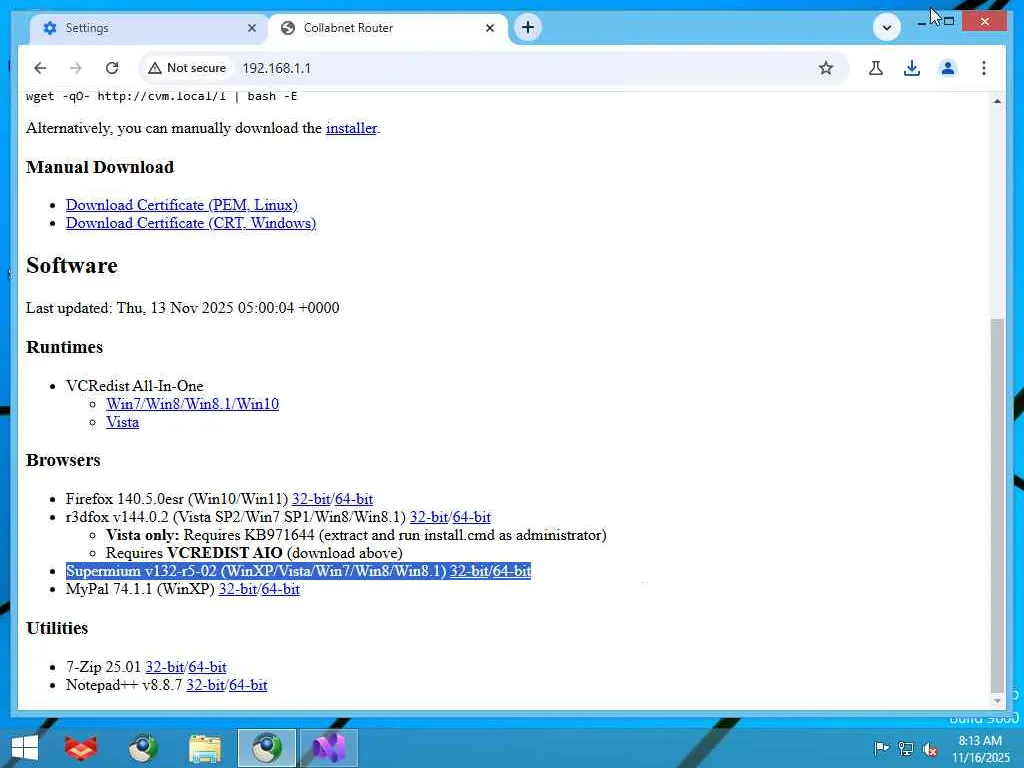The height and width of the screenshot is (768, 1024).
Task: Click the scrollbar up arrow
Action: click(997, 101)
